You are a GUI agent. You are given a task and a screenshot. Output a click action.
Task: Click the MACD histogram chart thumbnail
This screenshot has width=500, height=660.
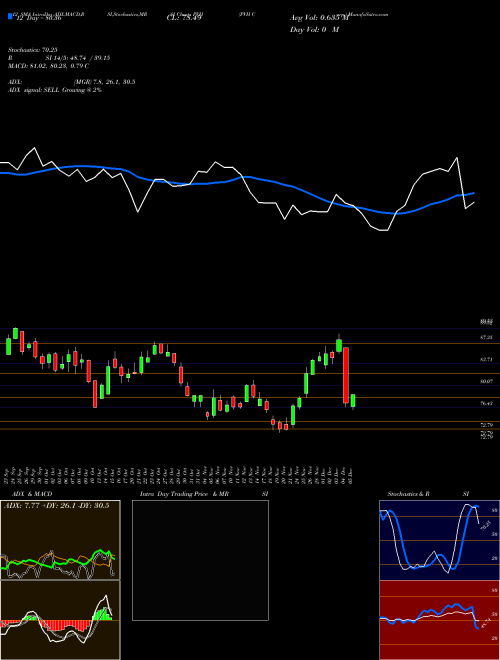tap(60, 620)
